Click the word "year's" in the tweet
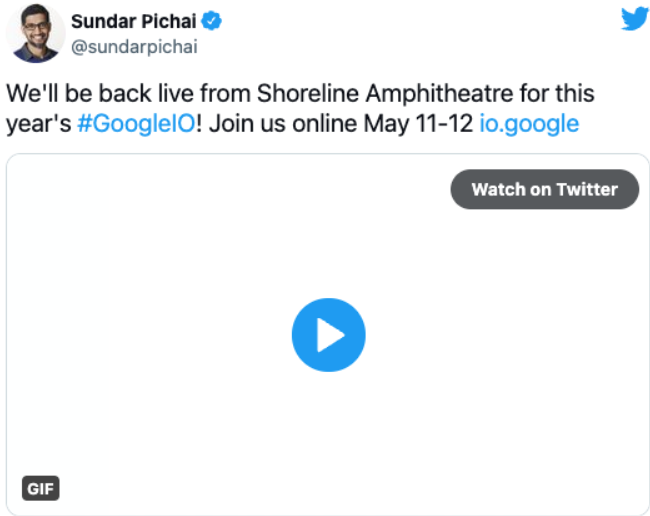Screen dimensions: 650x516 (39, 125)
